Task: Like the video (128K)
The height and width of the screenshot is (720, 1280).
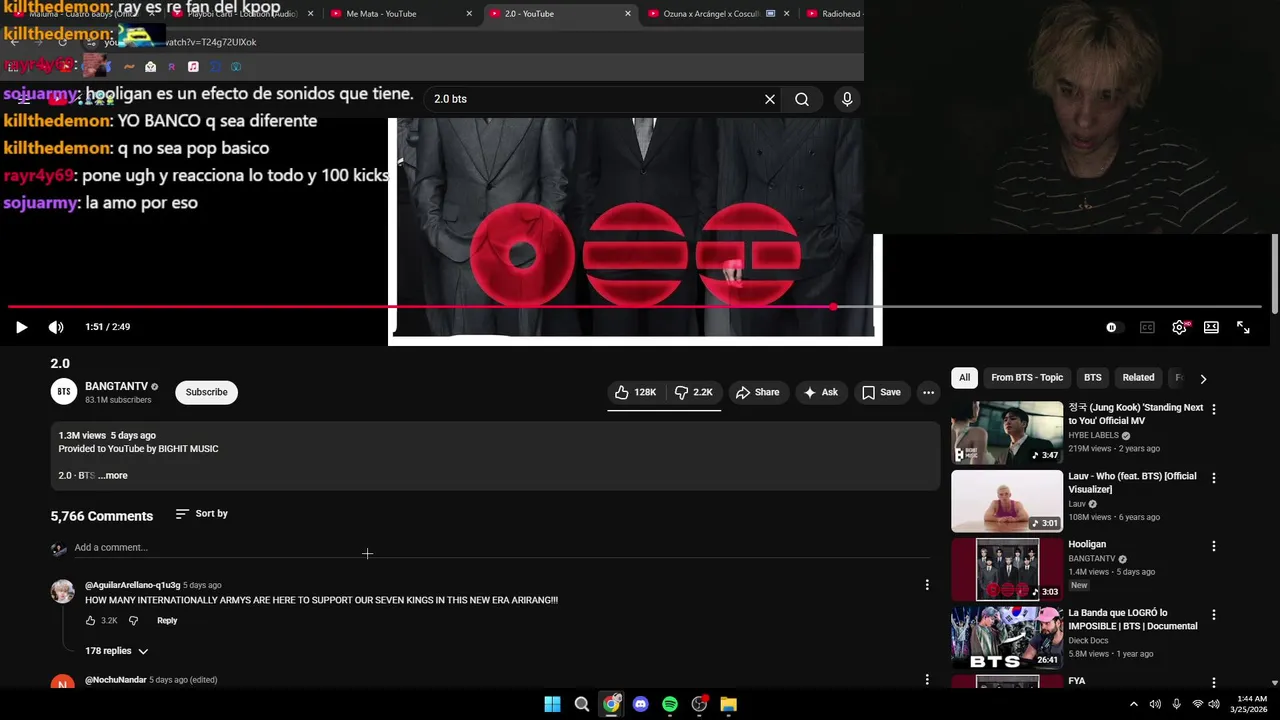Action: coord(636,392)
